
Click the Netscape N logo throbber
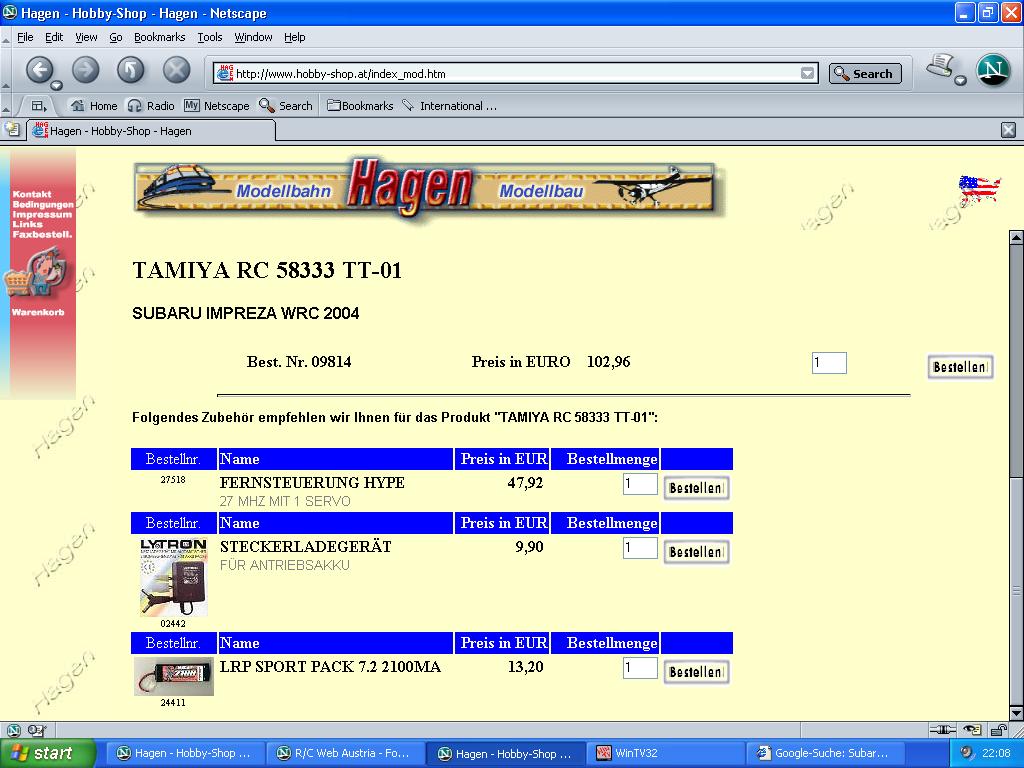click(993, 70)
